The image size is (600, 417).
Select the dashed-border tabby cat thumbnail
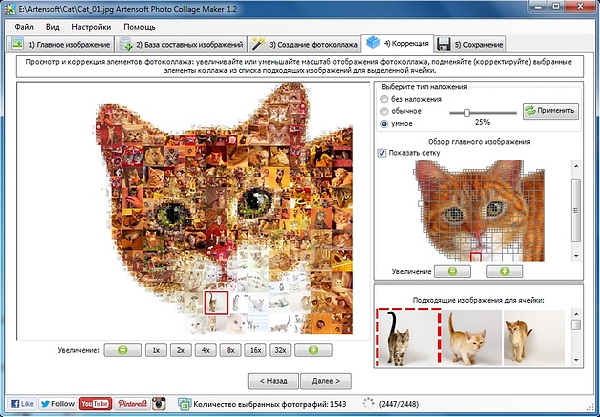point(409,336)
